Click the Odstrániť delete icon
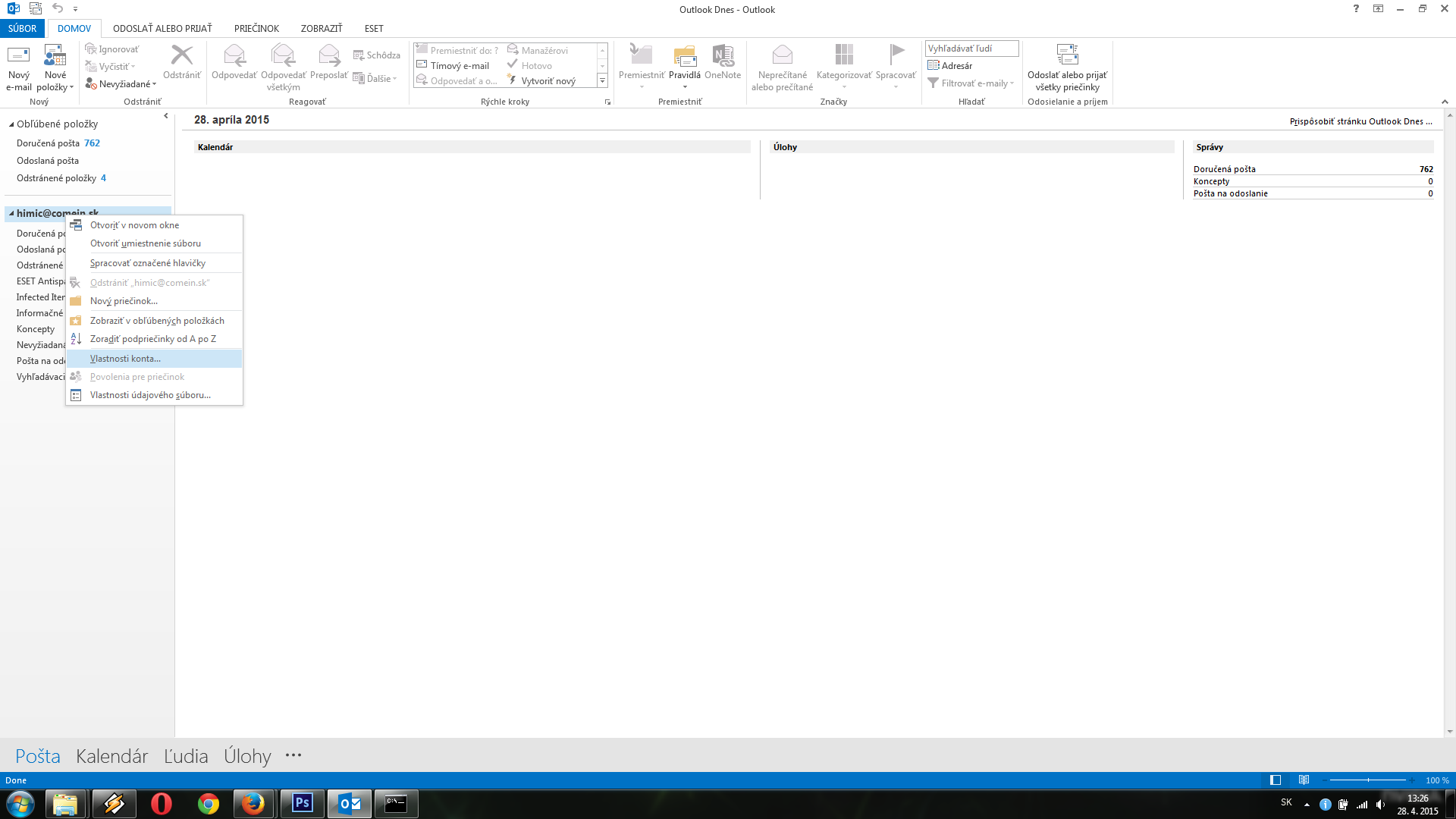This screenshot has width=1456, height=819. (182, 55)
